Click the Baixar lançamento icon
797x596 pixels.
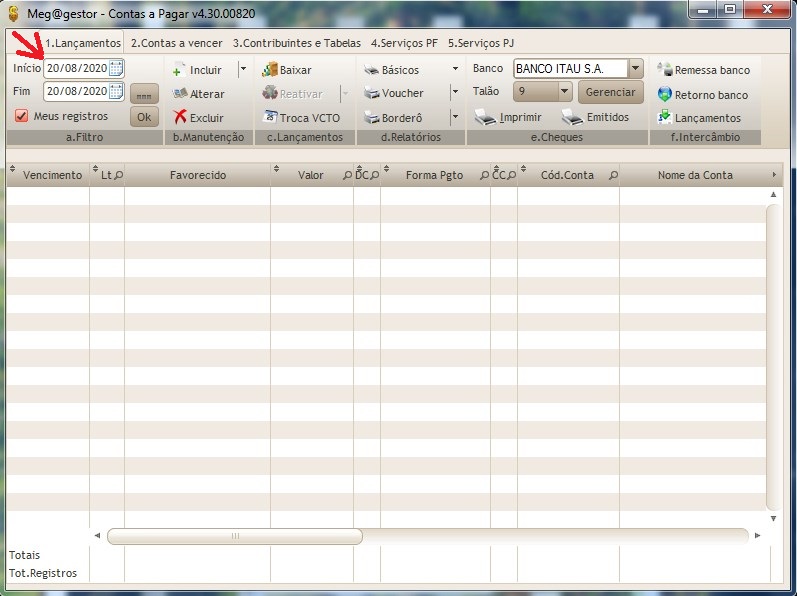tap(269, 70)
